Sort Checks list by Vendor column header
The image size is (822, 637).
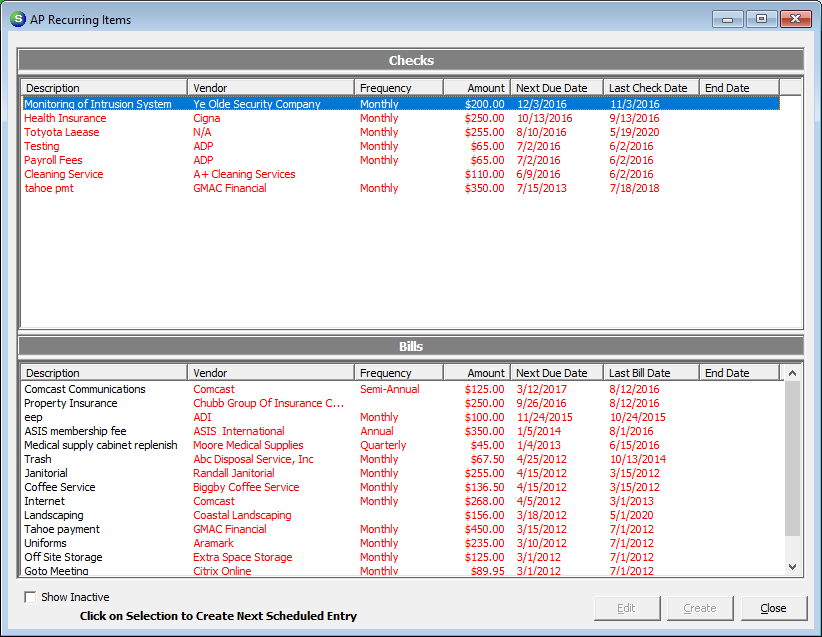point(271,88)
